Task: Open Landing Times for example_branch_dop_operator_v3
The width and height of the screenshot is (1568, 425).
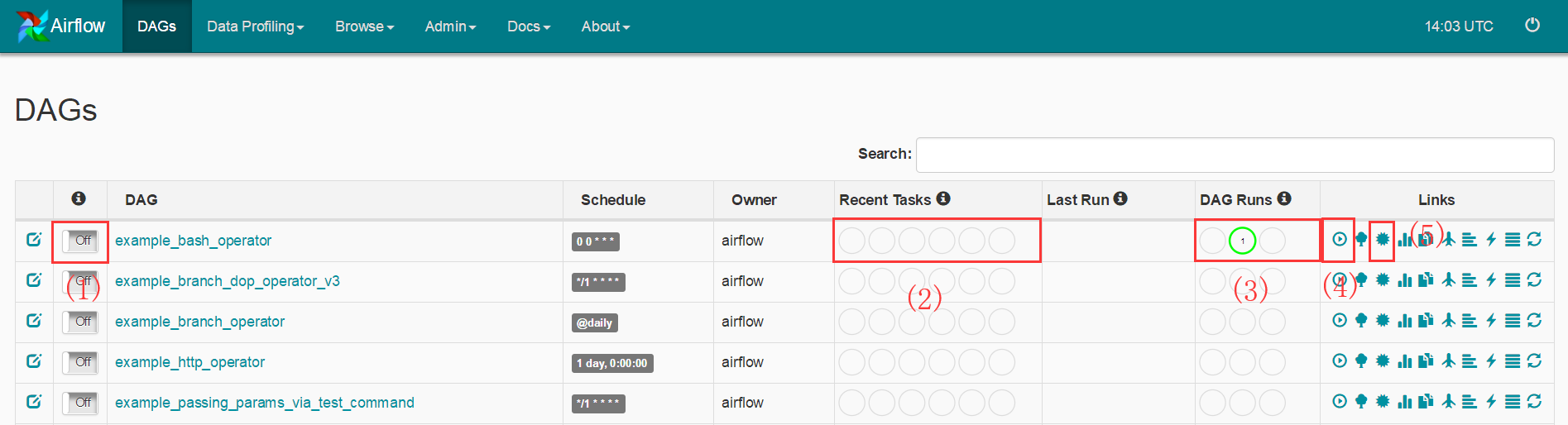Action: pyautogui.click(x=1448, y=280)
